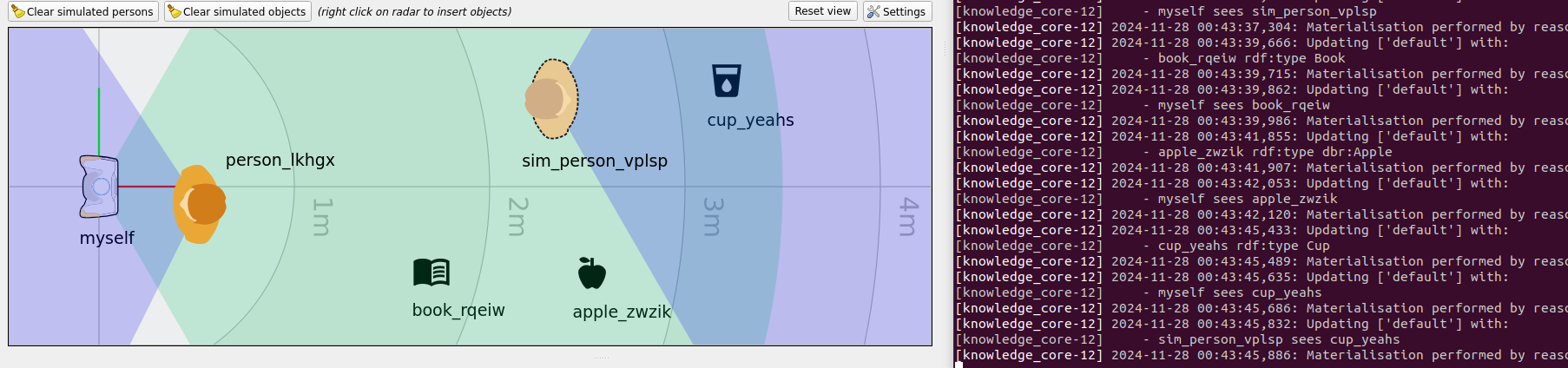This screenshot has height=368, width=1568.
Task: Select the orange person_lkhgx figure
Action: pos(201,204)
